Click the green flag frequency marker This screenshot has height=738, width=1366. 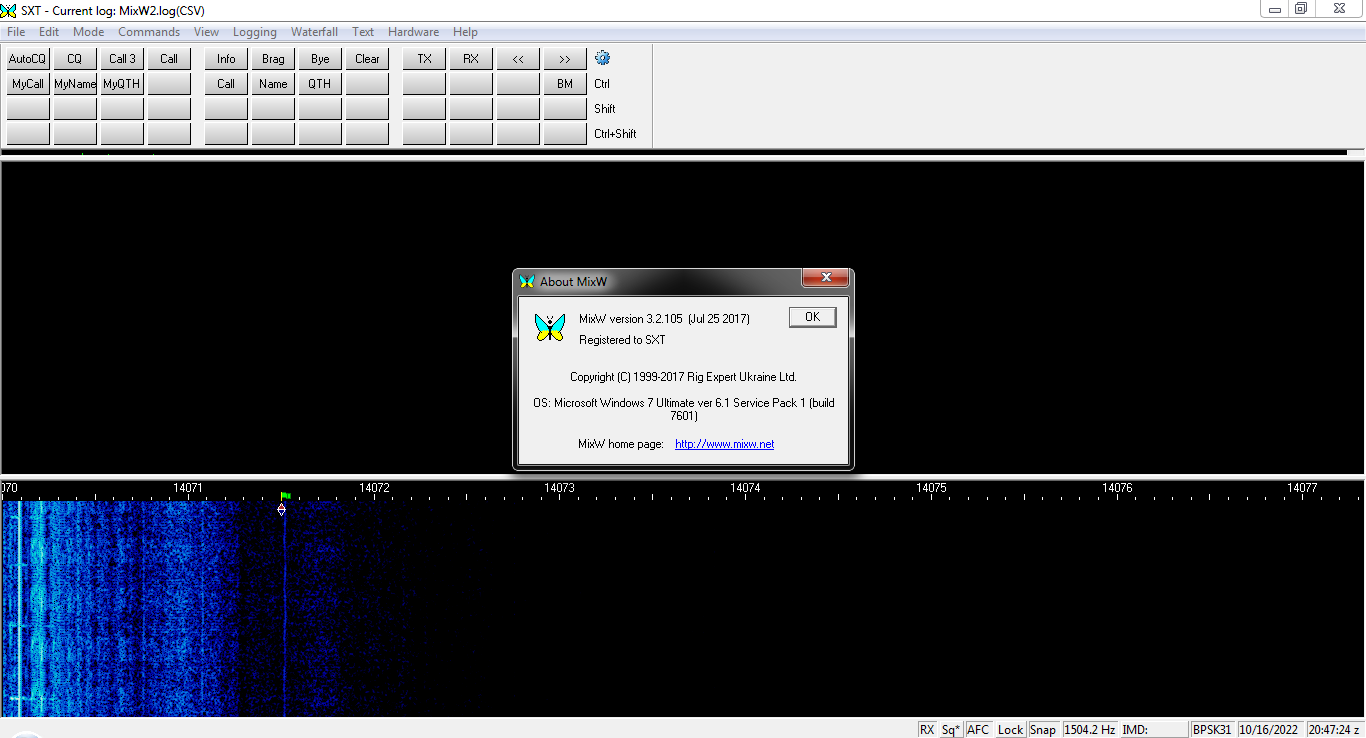coord(286,495)
